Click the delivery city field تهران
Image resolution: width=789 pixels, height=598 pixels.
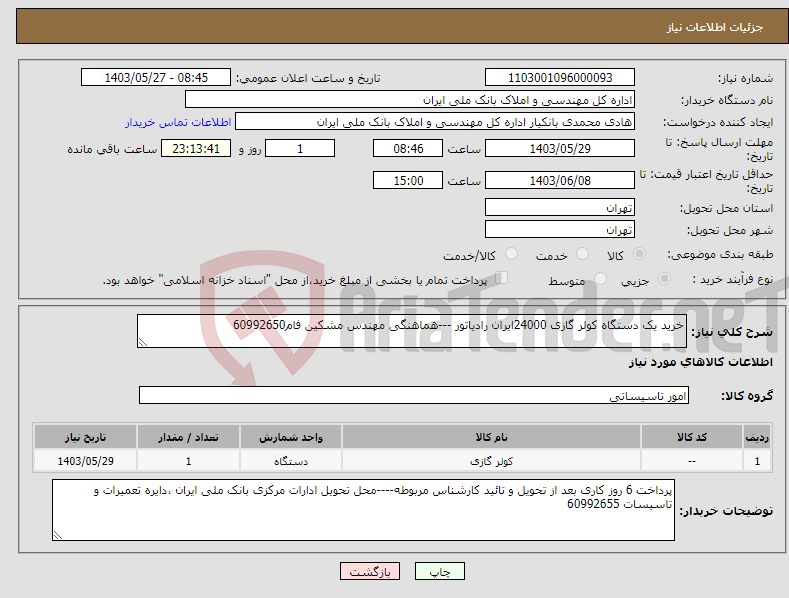tap(560, 230)
